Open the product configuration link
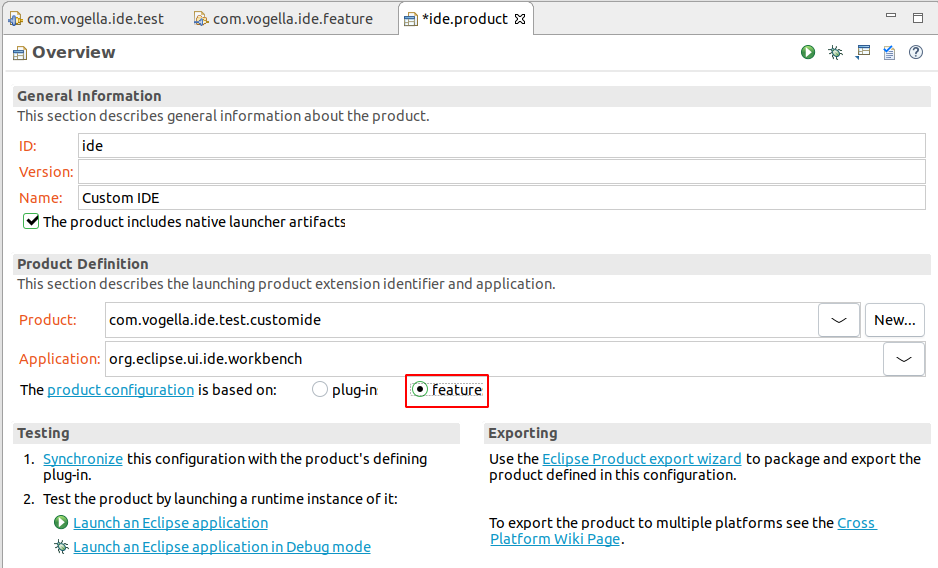 tap(120, 390)
